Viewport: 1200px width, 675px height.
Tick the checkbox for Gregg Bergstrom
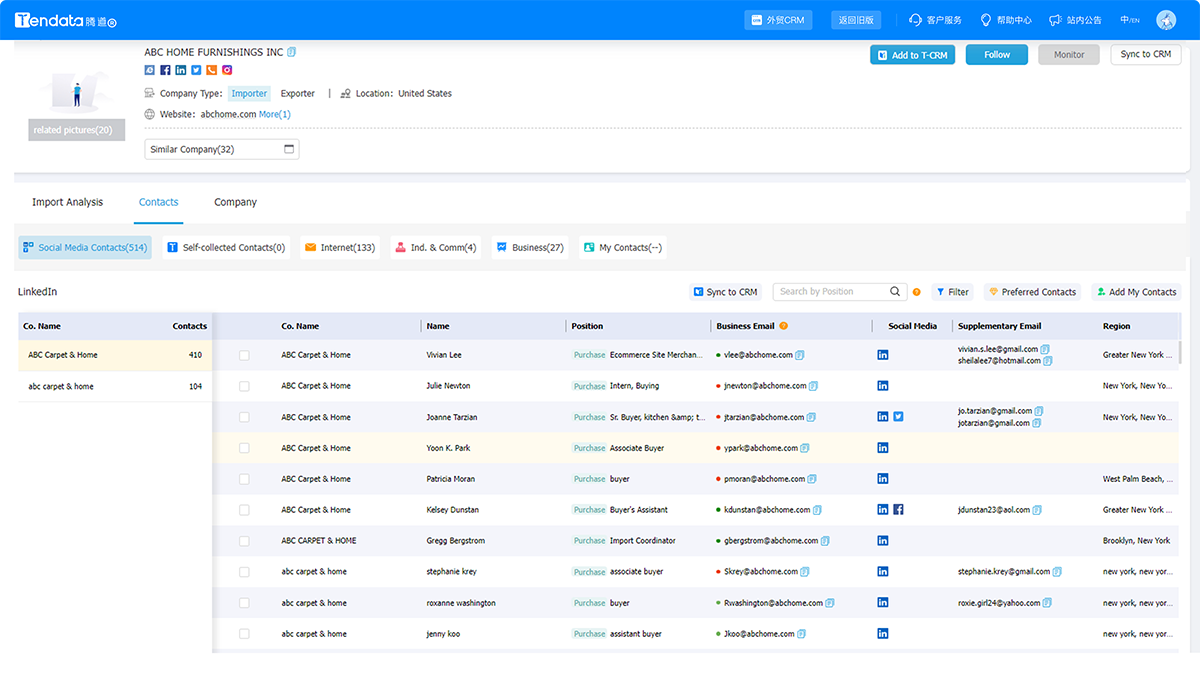tap(244, 541)
